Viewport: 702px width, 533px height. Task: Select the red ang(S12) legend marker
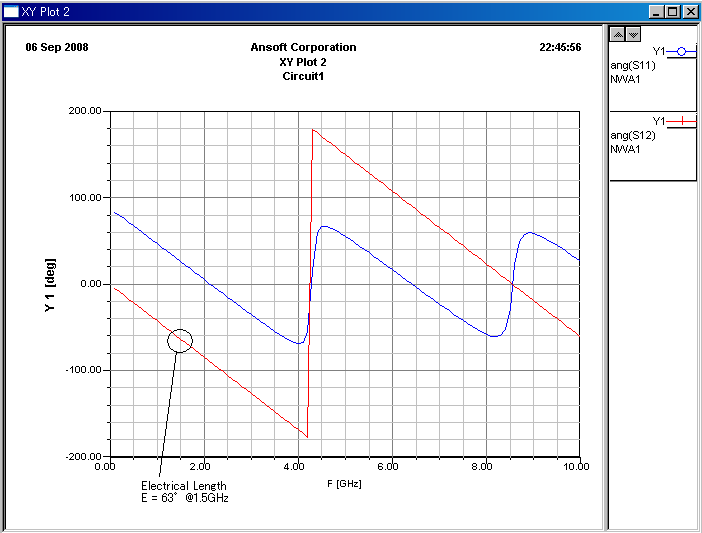click(x=681, y=121)
